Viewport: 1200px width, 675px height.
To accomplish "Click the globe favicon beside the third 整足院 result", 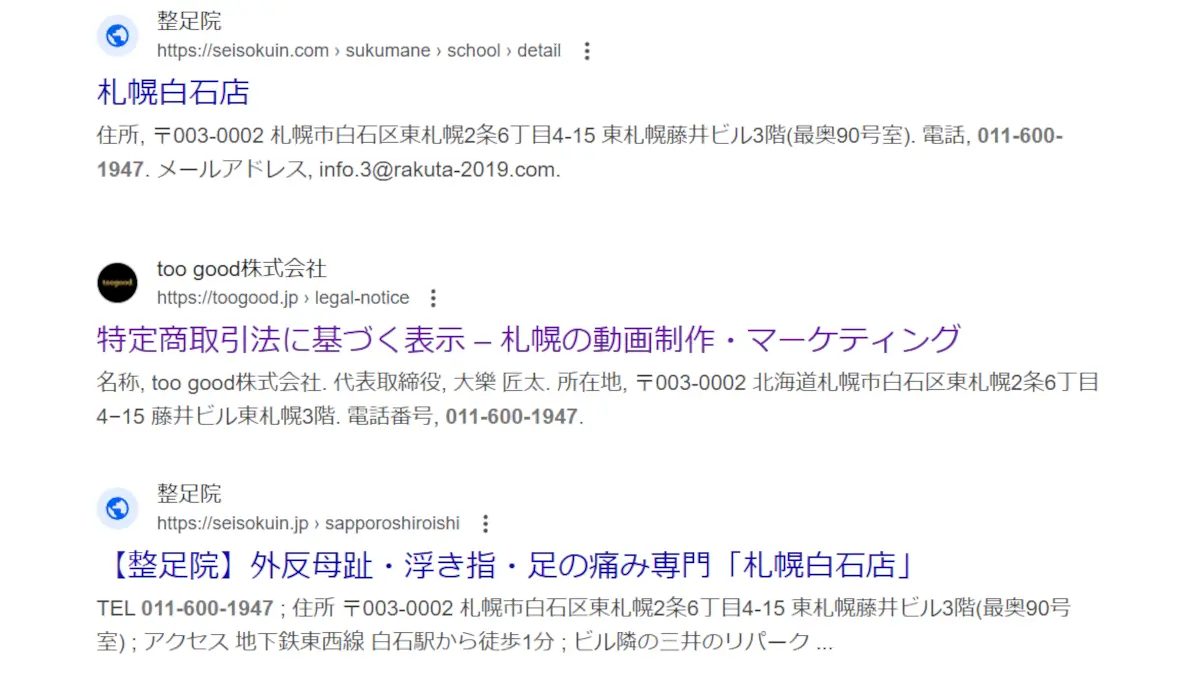I will tap(117, 509).
